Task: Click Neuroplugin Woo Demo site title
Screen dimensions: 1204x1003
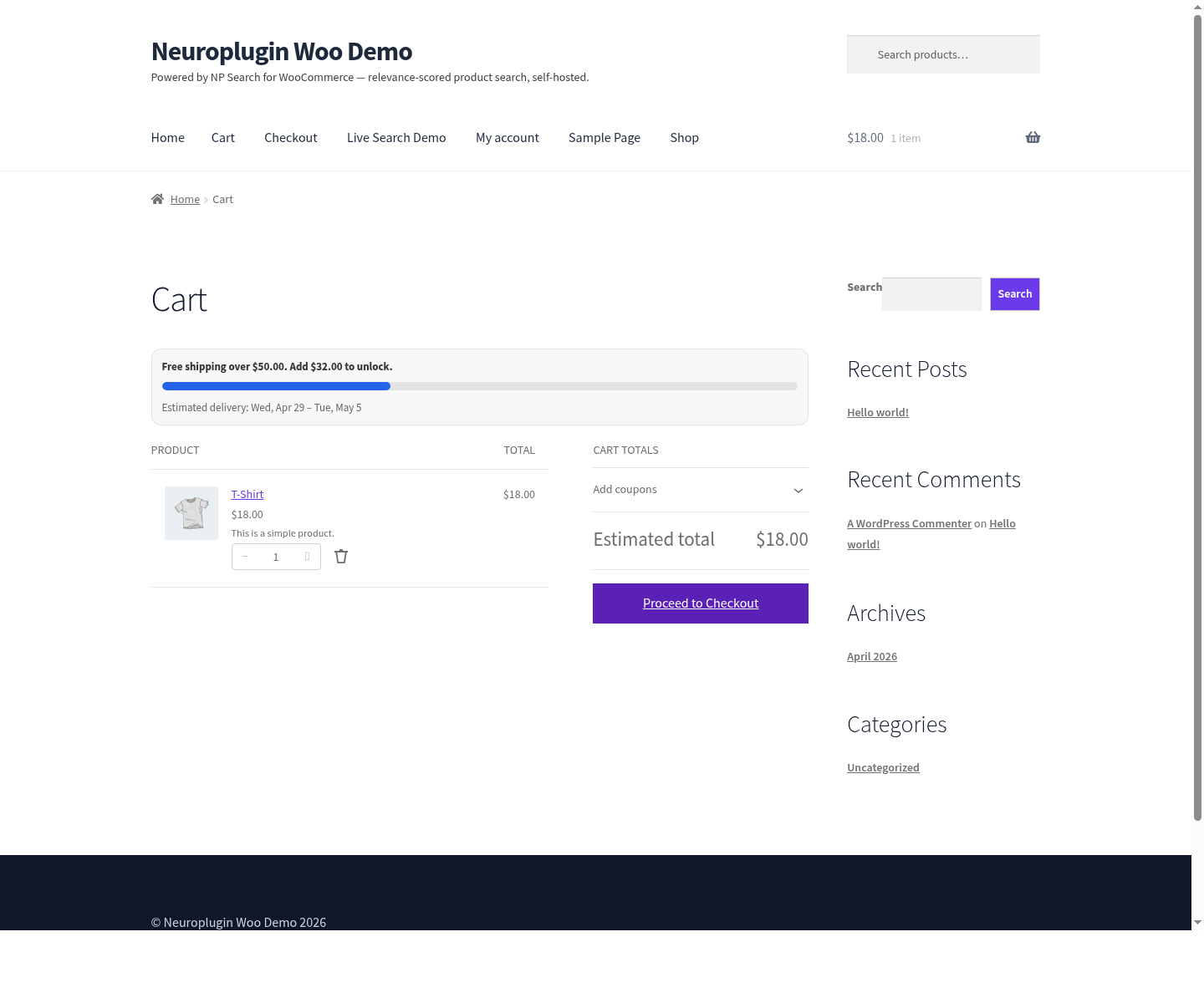Action: [282, 52]
